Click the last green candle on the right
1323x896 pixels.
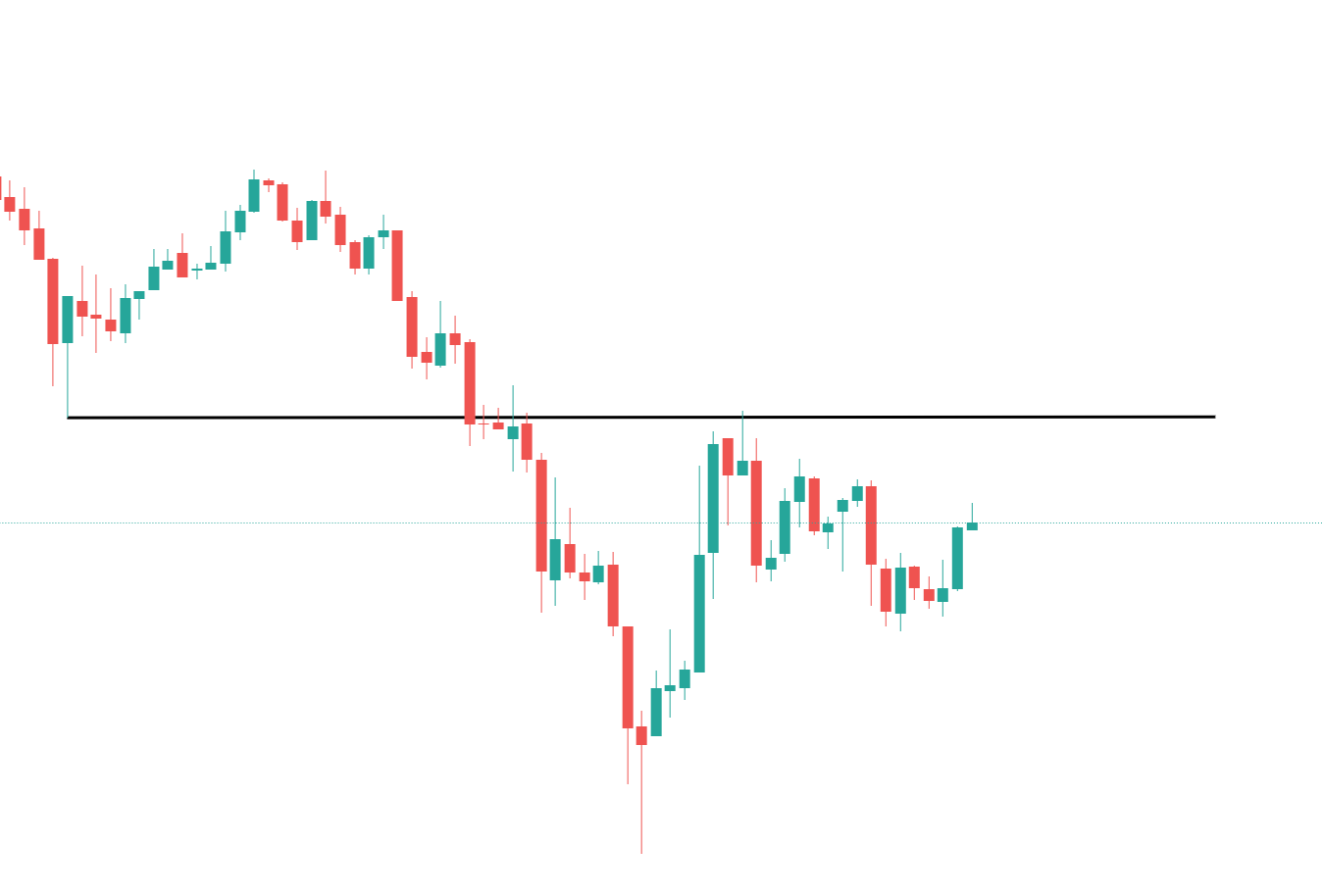tap(972, 526)
